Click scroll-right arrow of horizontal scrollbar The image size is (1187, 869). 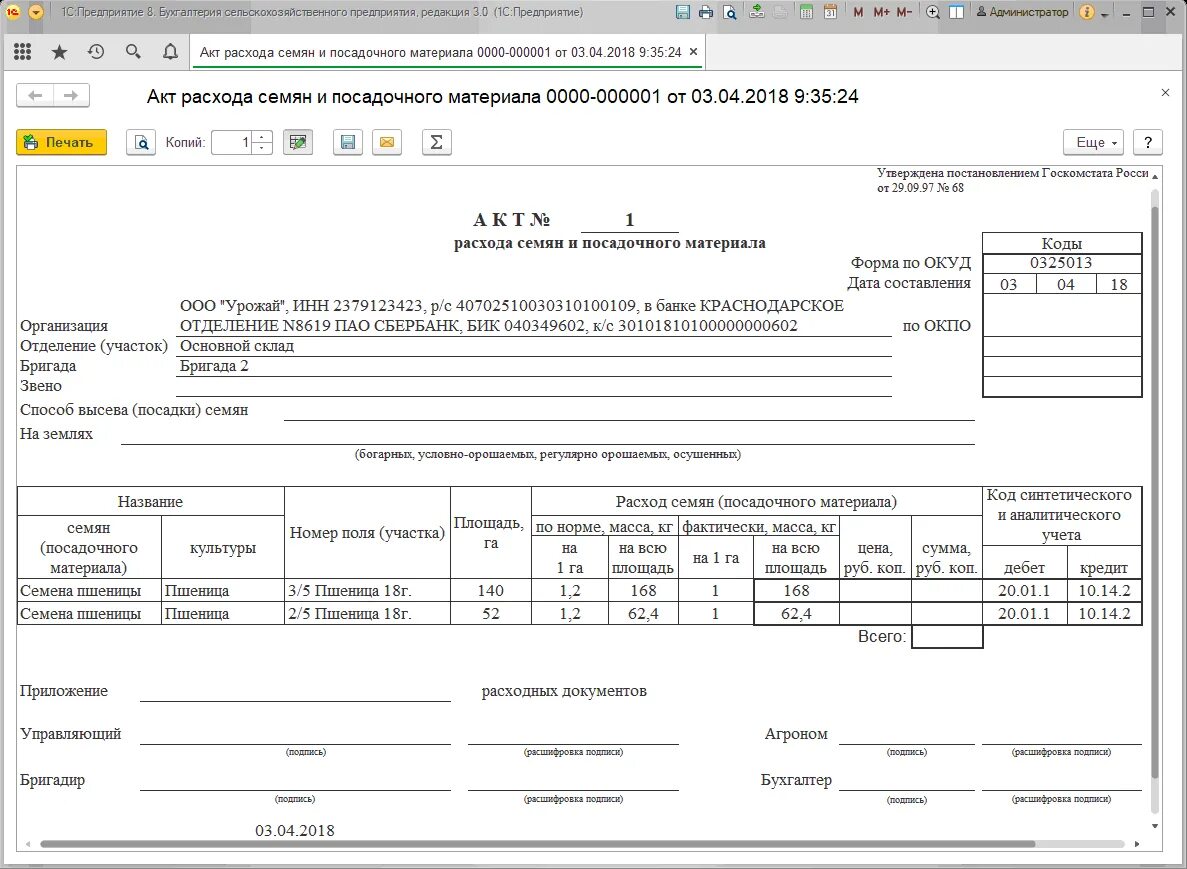click(x=1137, y=843)
